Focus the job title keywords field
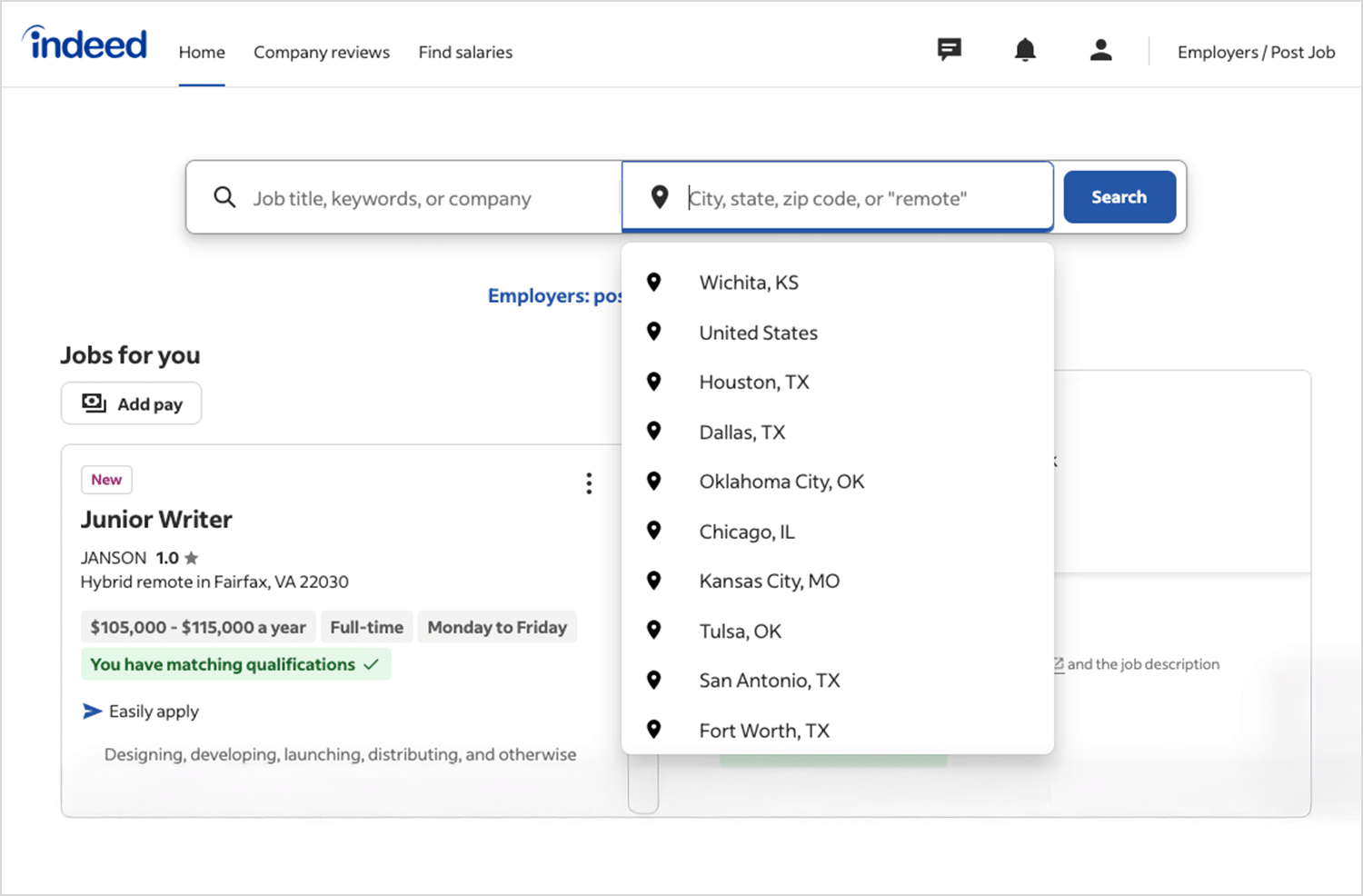 tap(404, 197)
